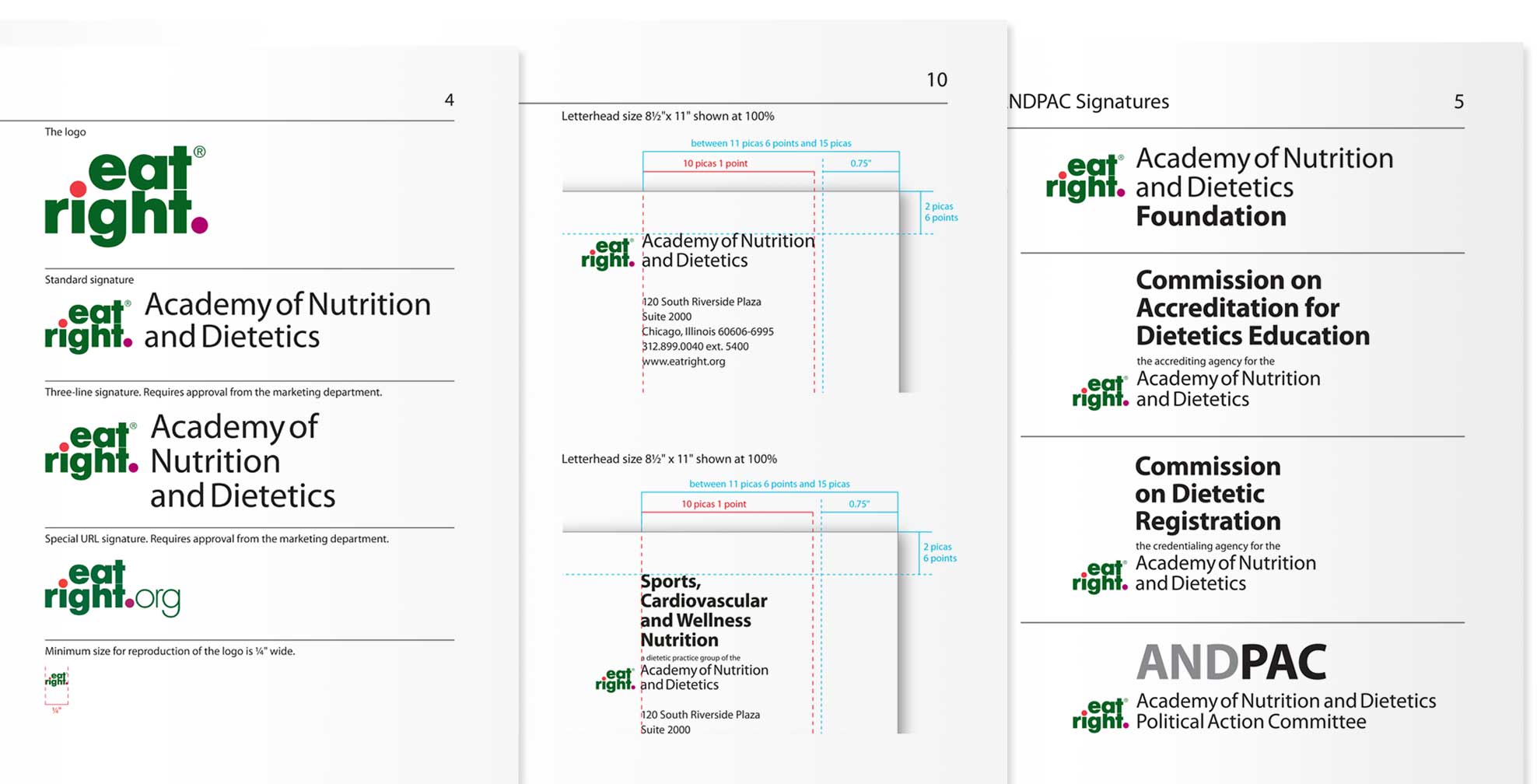Click the "NDPAC Signatures" page heading

[1089, 102]
